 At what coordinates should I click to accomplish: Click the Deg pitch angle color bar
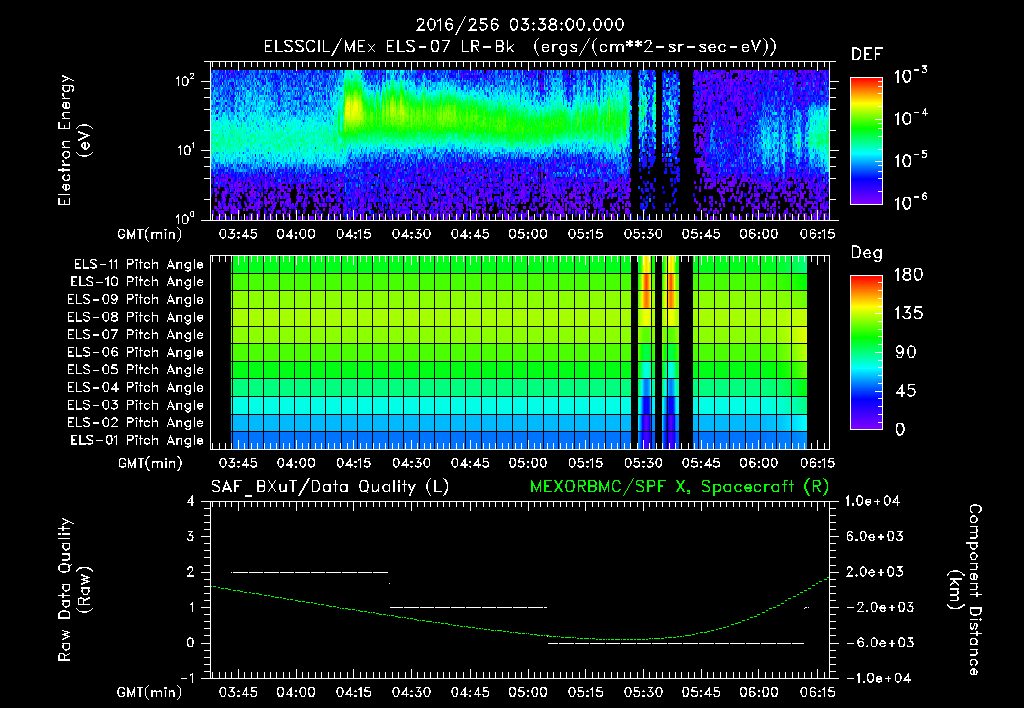pos(866,352)
